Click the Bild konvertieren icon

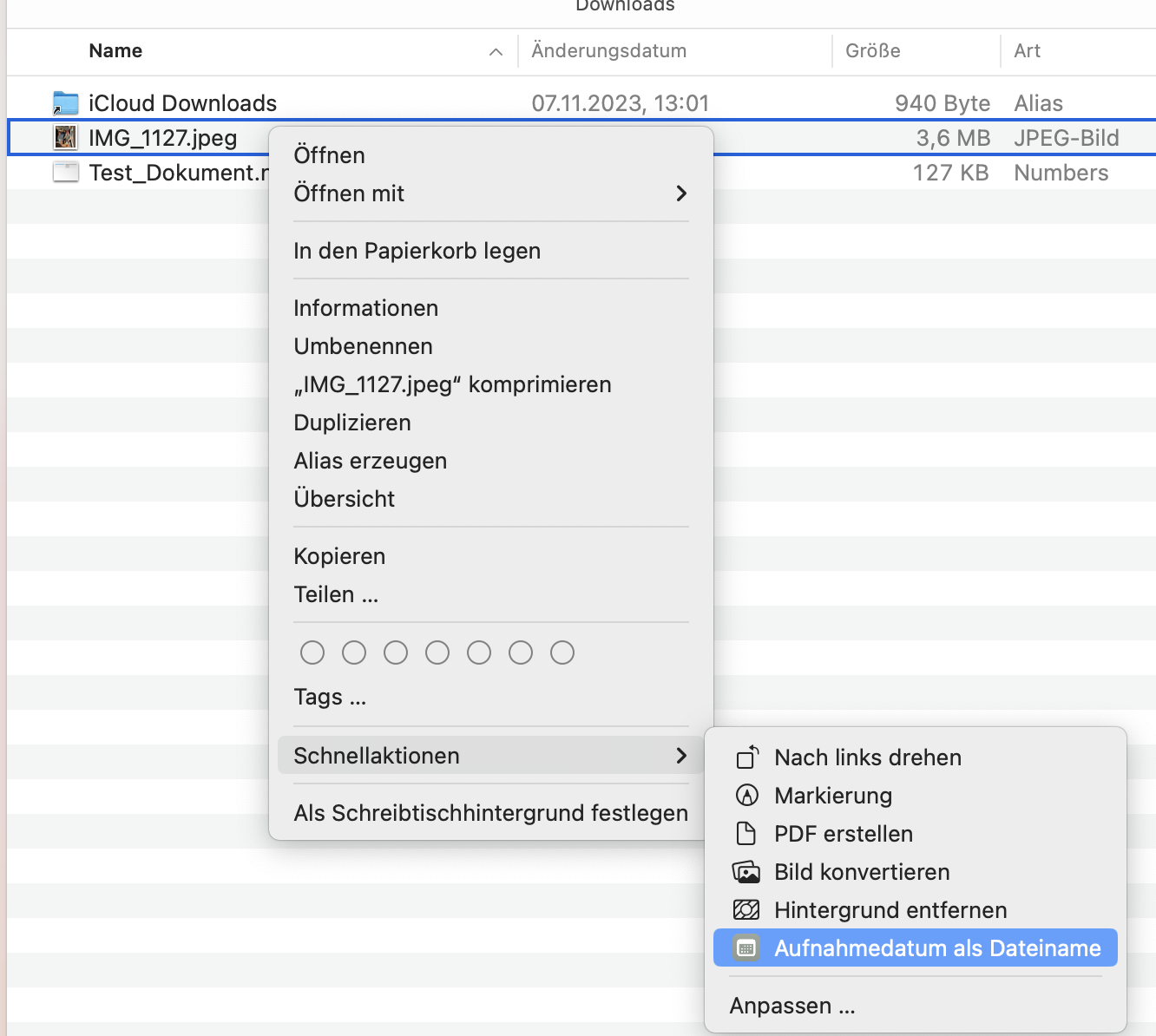pos(746,872)
